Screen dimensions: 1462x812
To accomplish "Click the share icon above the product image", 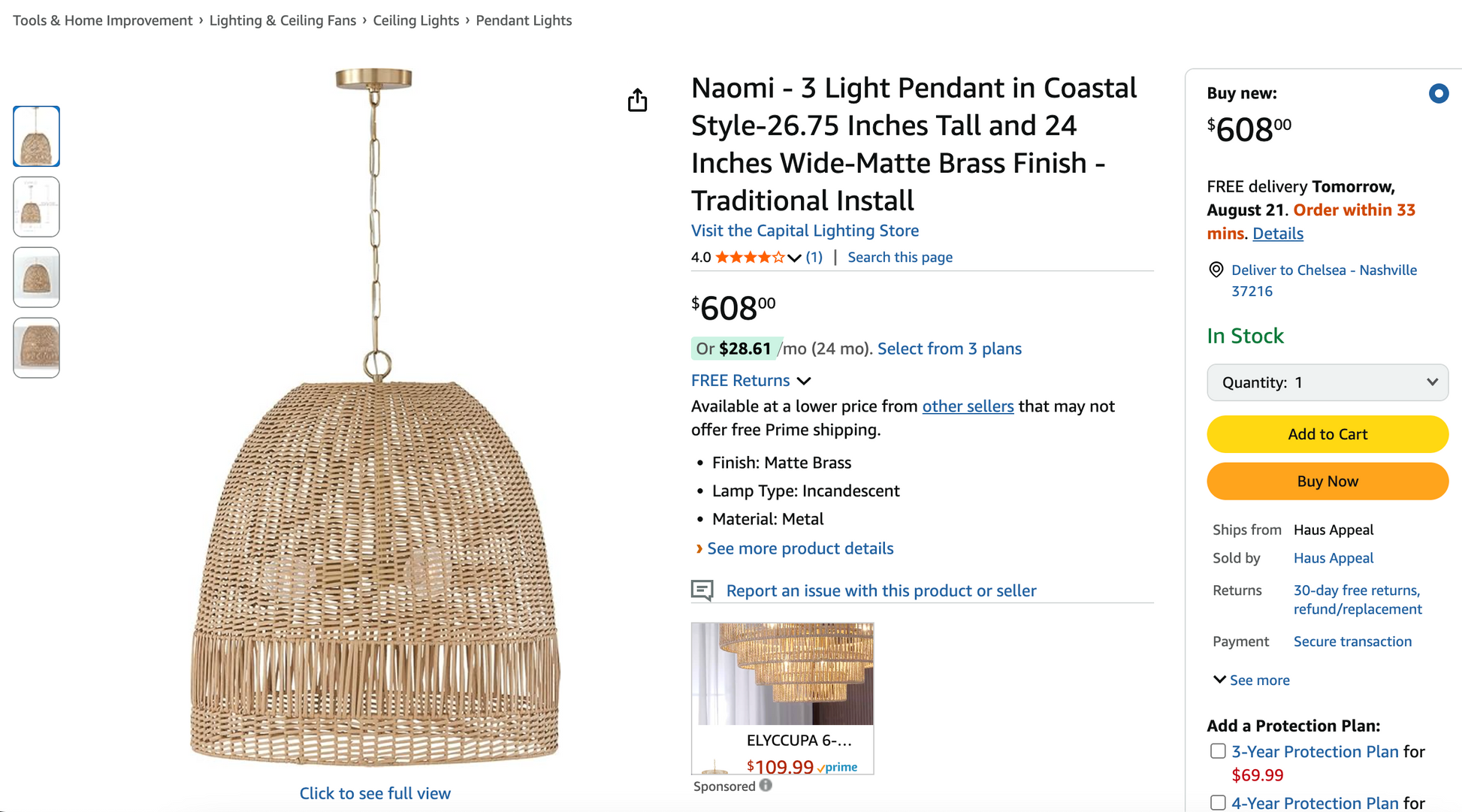I will pos(637,100).
